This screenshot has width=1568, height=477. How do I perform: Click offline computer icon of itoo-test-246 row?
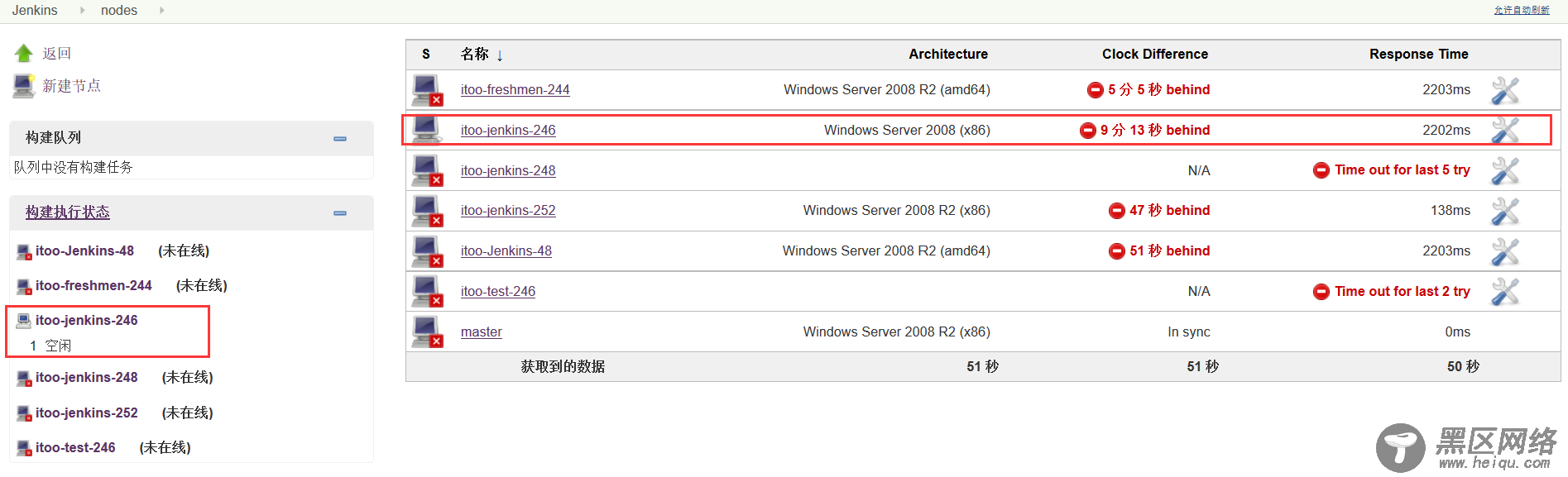coord(428,292)
